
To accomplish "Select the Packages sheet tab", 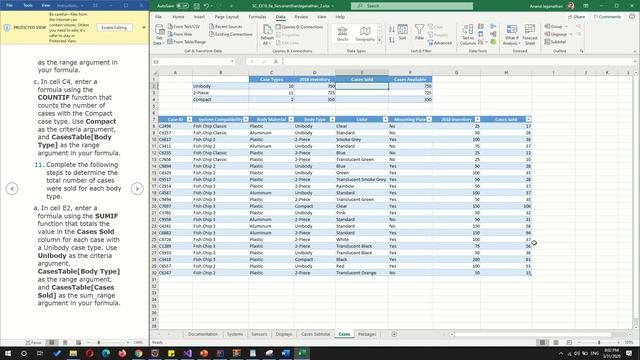I will [x=367, y=334].
